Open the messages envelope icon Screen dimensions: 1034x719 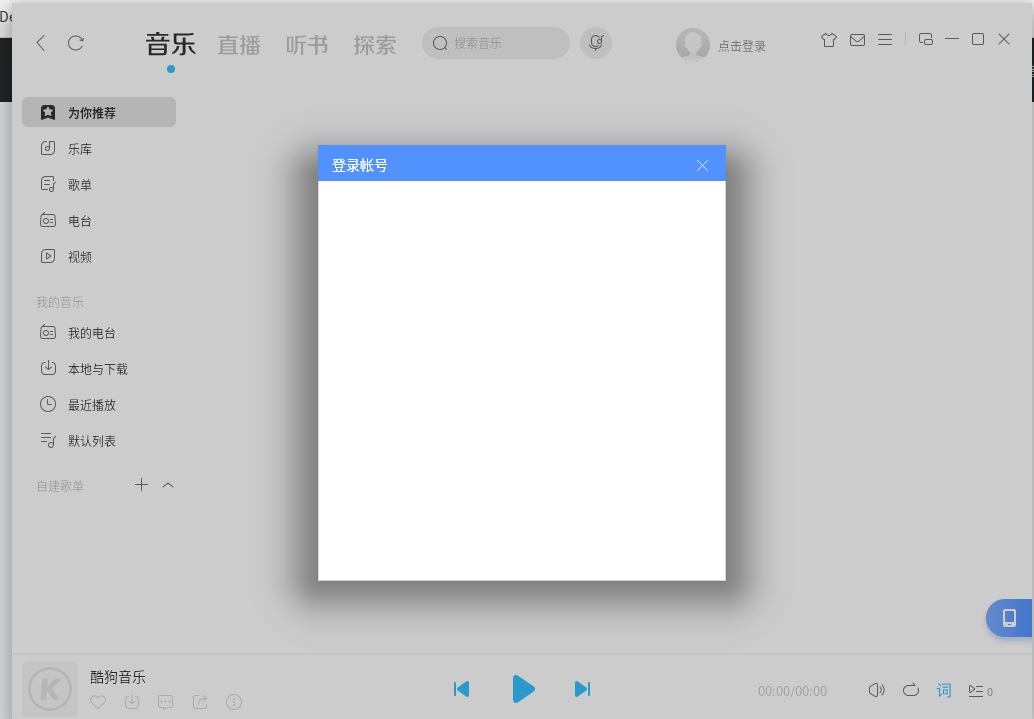[x=857, y=40]
